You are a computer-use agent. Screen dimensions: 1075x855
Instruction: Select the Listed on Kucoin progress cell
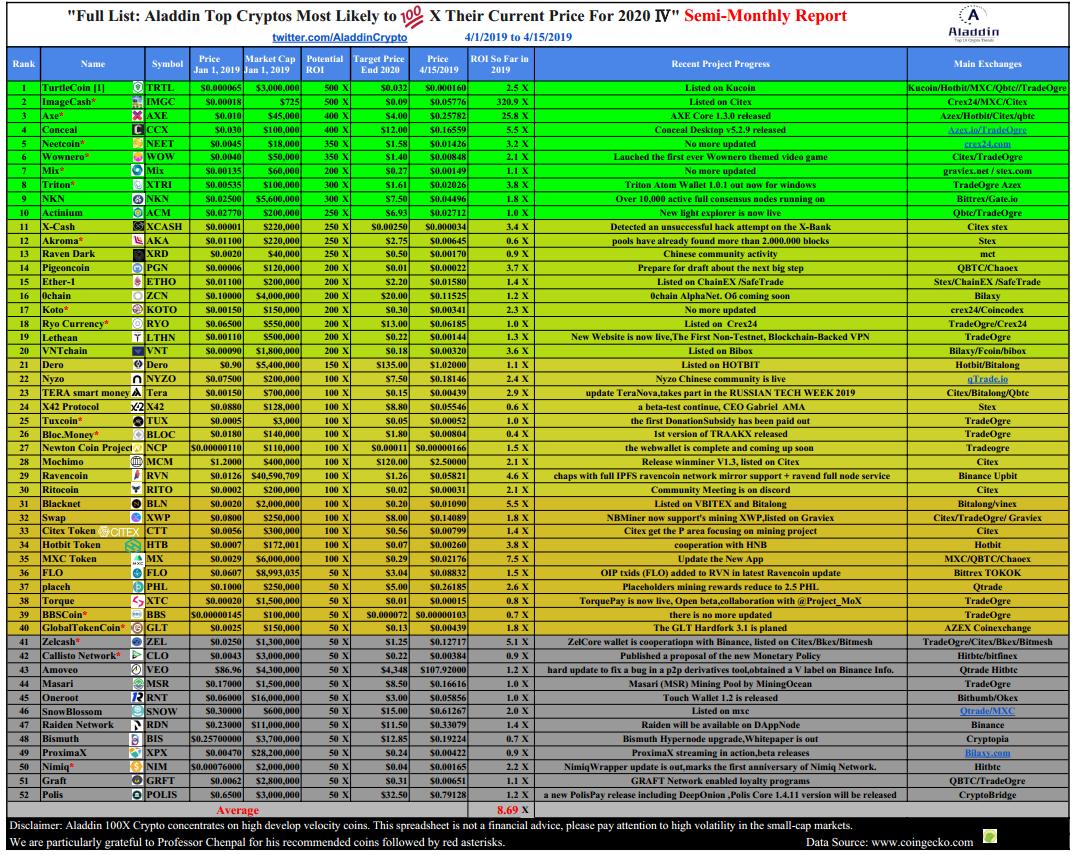coord(721,88)
